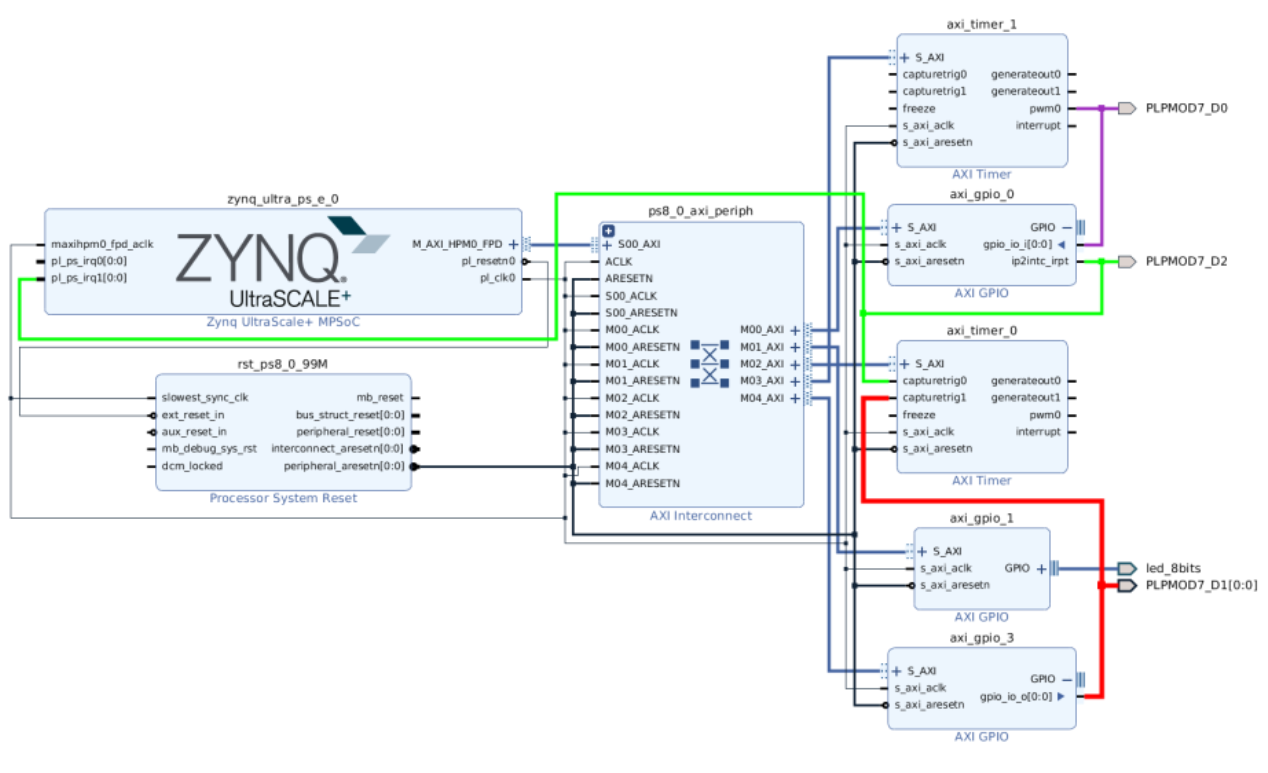Select the pl_ps_irq1[0:0] pin
Image resolution: width=1268 pixels, height=773 pixels.
tap(89, 278)
